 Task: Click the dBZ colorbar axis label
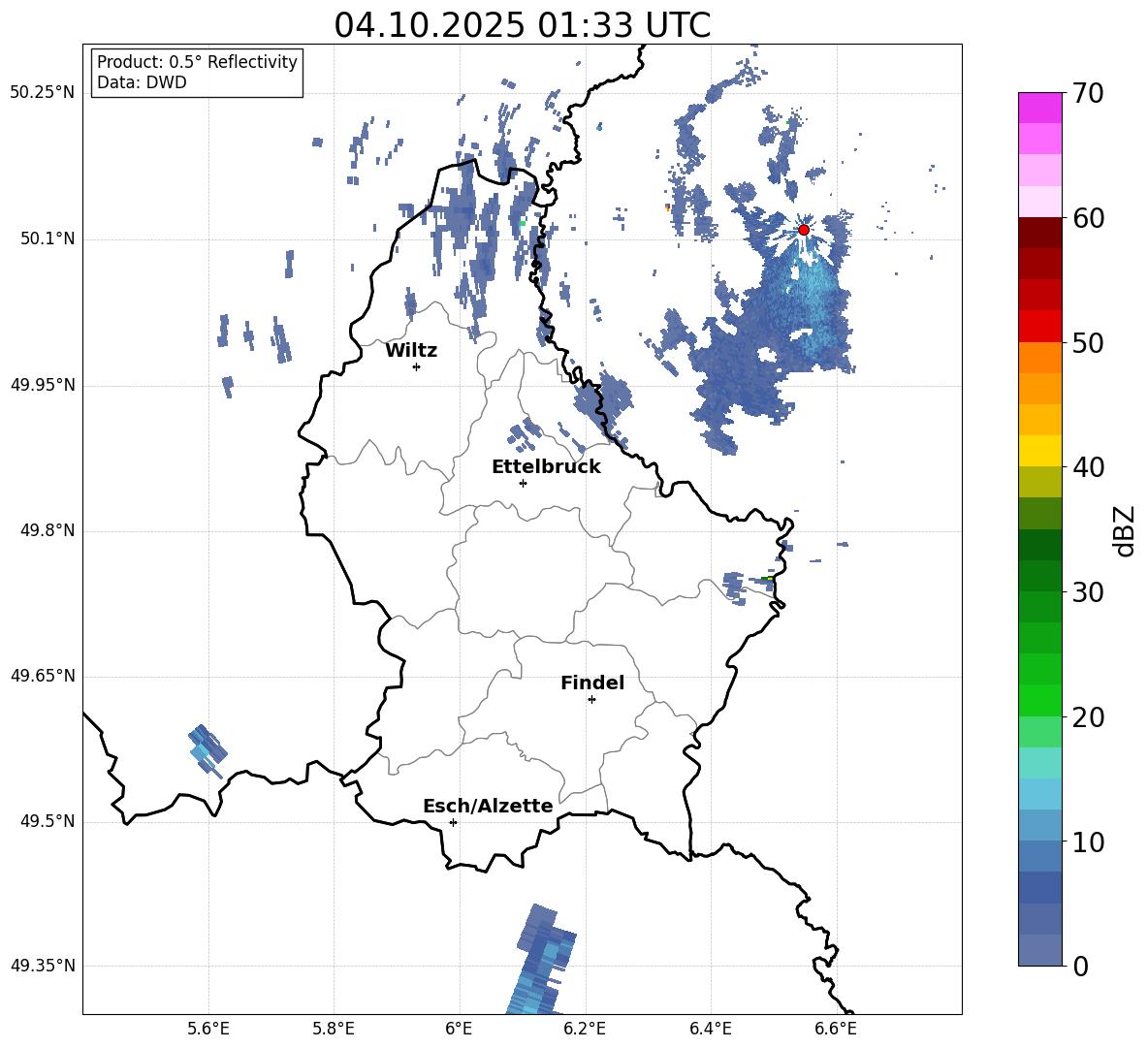click(1124, 530)
